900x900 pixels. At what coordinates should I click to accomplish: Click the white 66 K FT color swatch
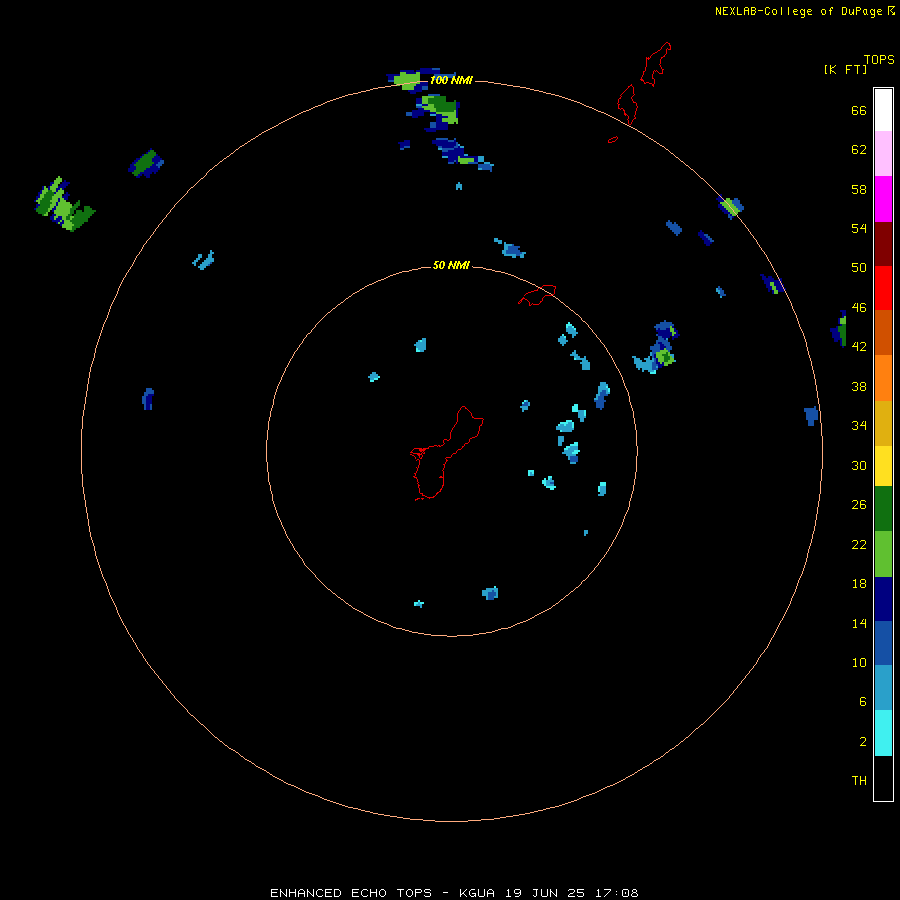coord(883,110)
